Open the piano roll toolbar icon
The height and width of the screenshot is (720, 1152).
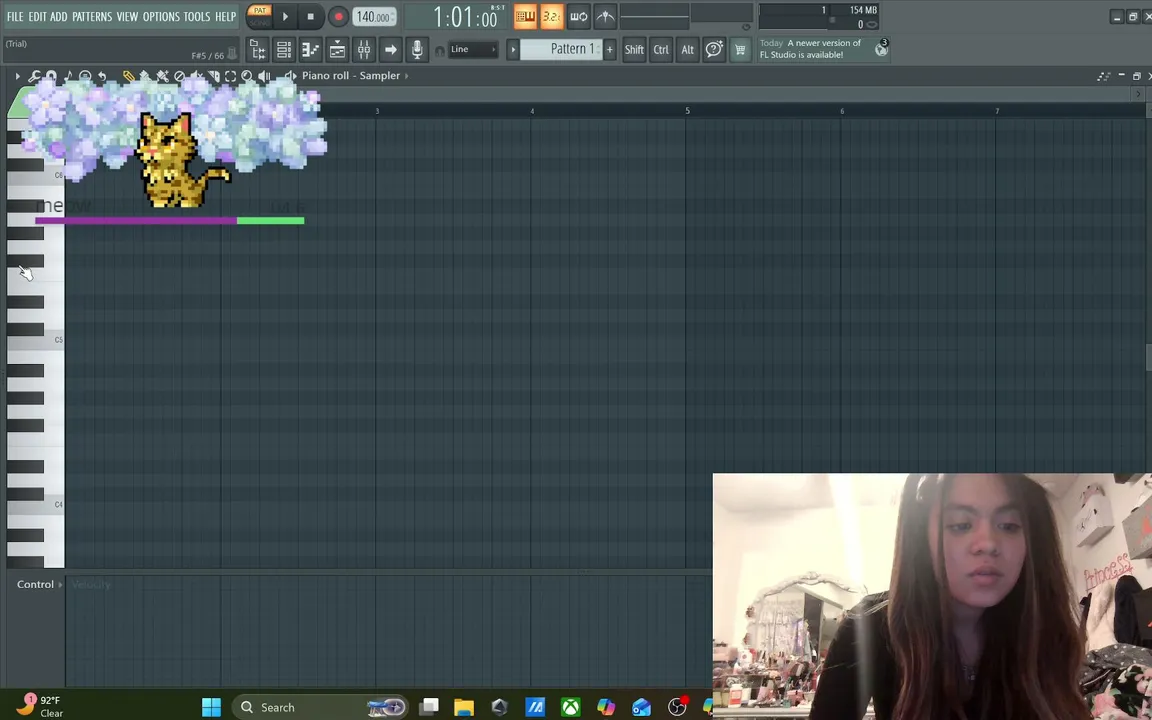click(310, 49)
